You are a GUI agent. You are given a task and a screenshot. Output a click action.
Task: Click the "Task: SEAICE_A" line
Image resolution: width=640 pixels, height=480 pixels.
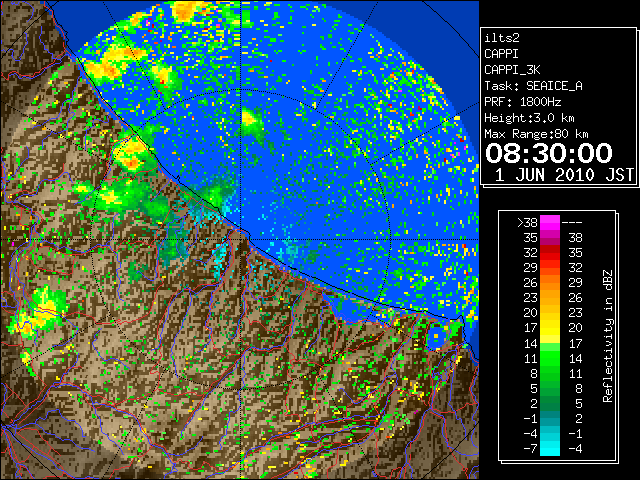[533, 86]
